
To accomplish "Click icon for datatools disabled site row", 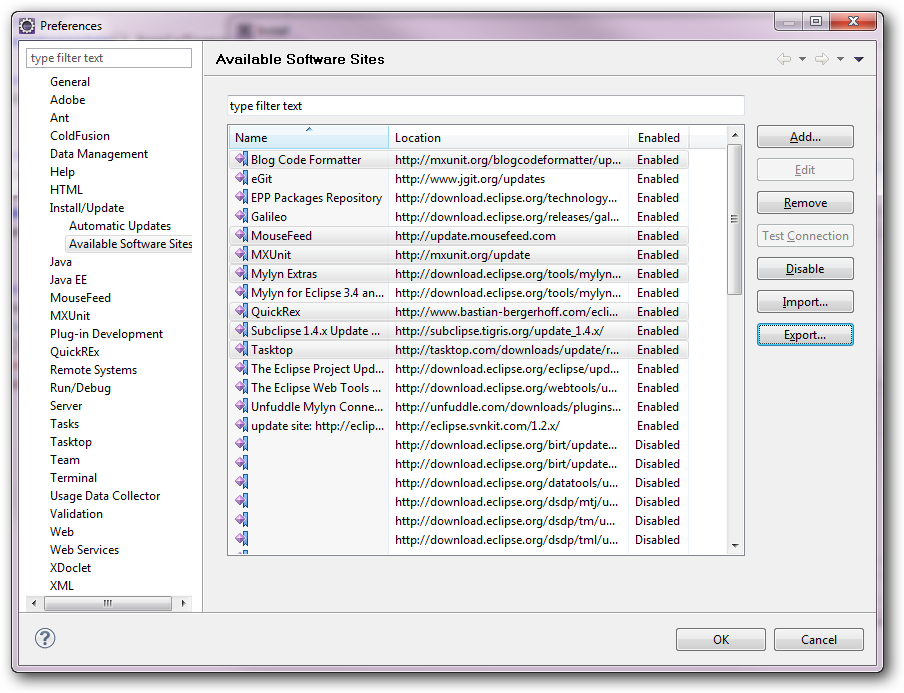I will point(242,483).
